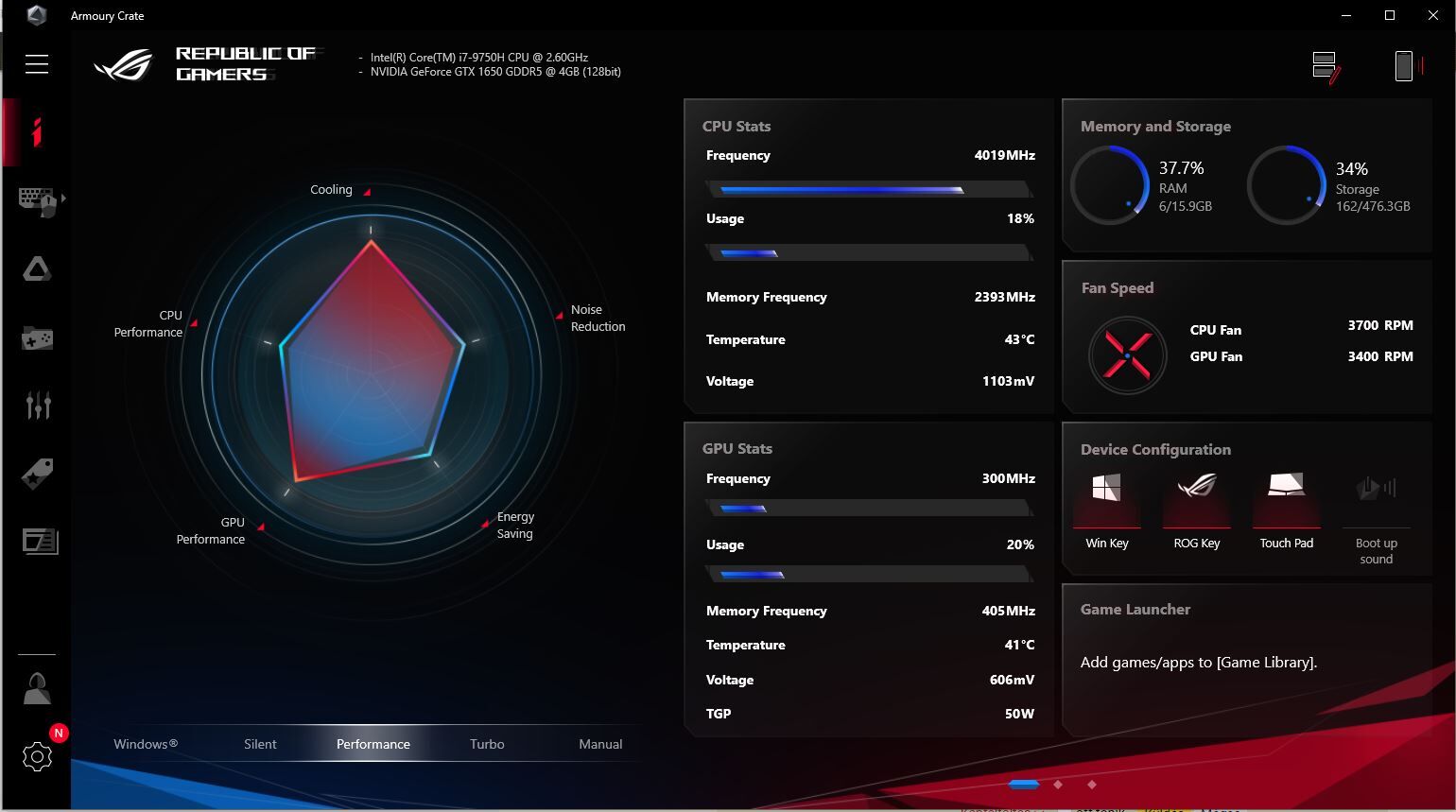
Task: Select the Performance mode tab
Action: pyautogui.click(x=373, y=744)
